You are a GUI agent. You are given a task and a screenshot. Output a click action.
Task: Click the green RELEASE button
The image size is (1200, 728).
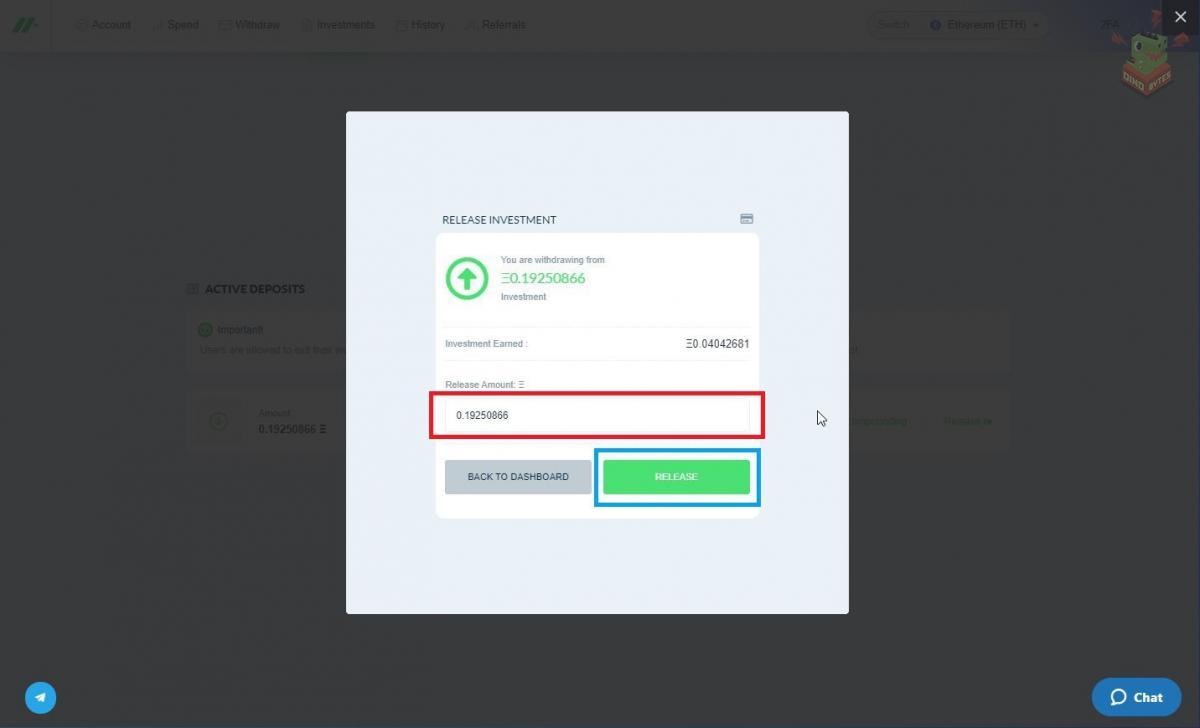[676, 477]
